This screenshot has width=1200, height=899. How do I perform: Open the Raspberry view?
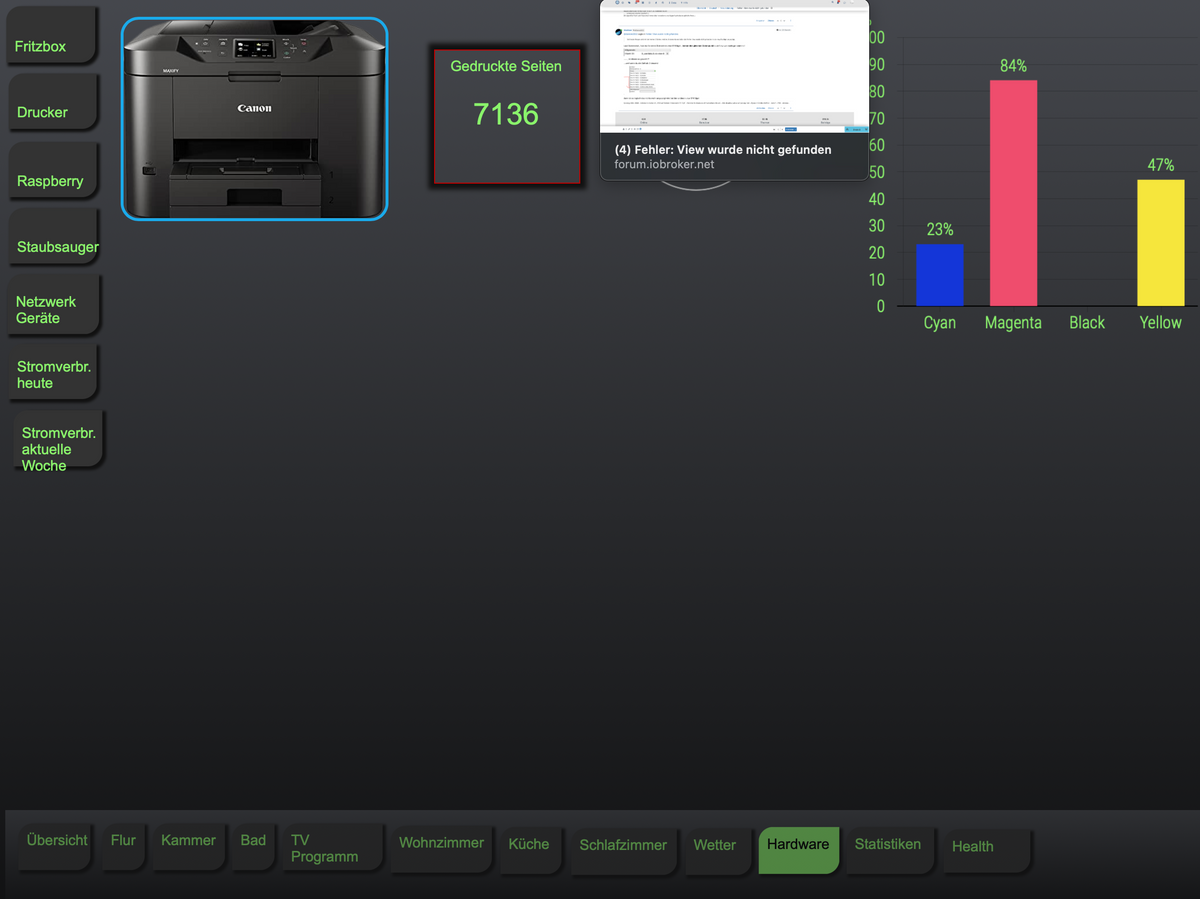[53, 170]
